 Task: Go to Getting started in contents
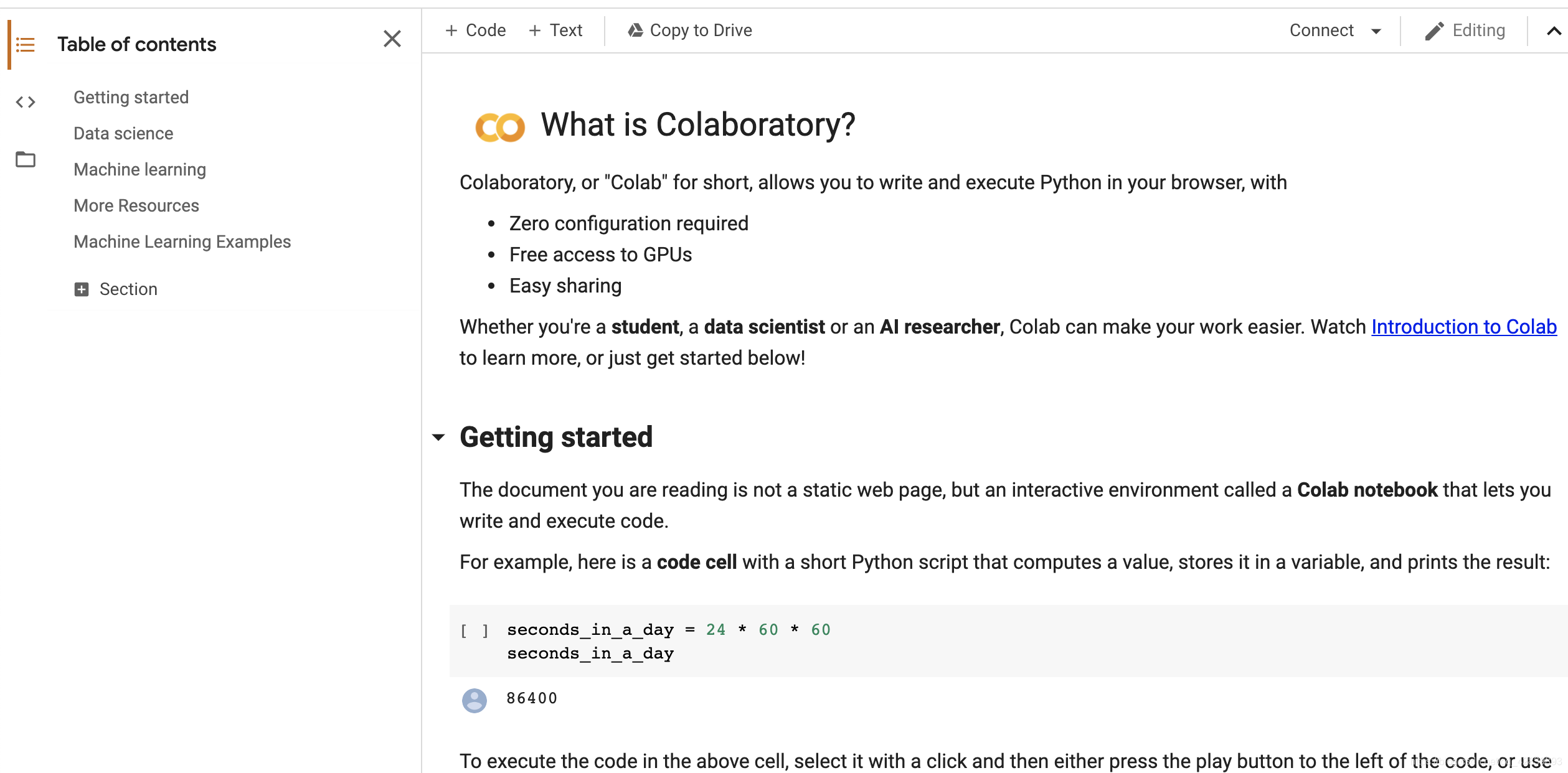131,97
